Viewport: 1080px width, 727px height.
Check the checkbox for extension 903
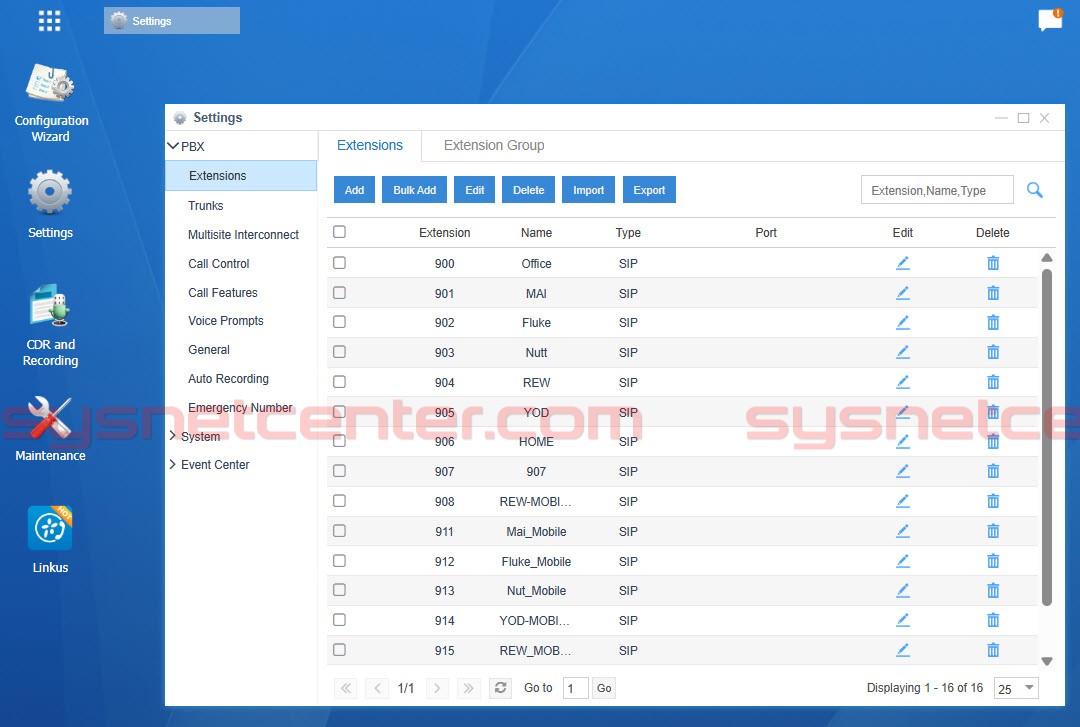[338, 352]
